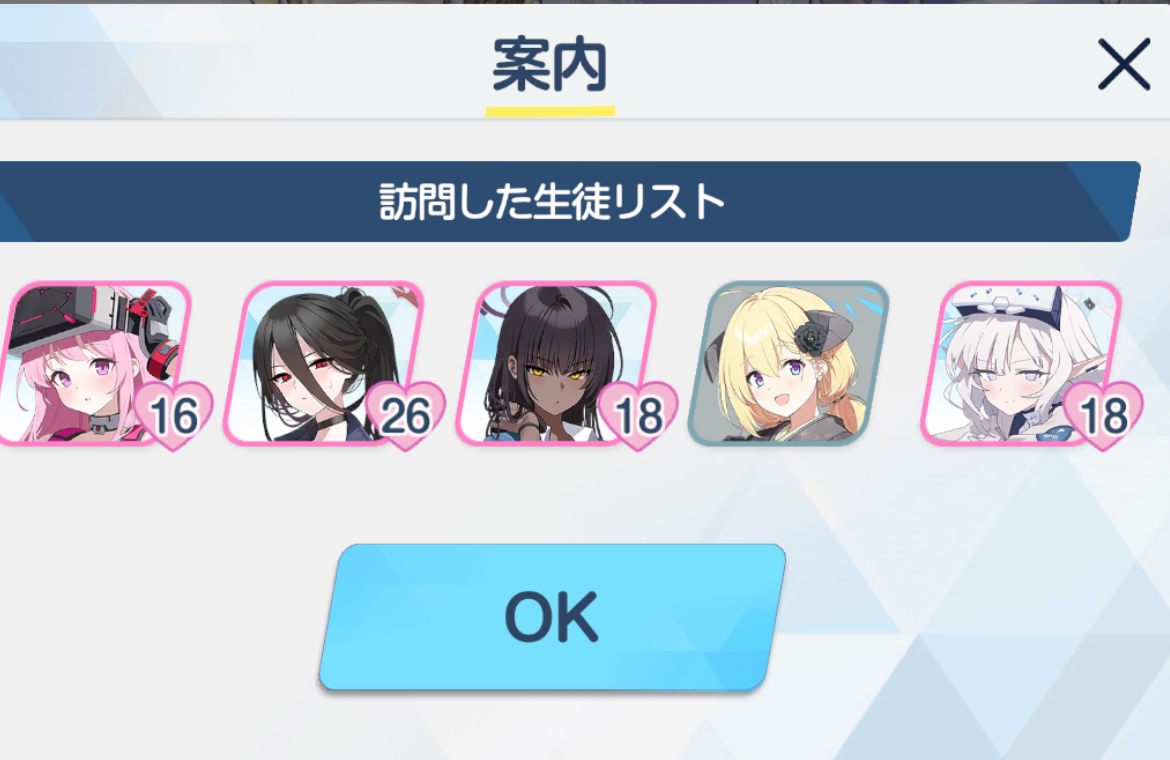This screenshot has height=760, width=1170.
Task: Select the pink-haired student portrait with helmet
Action: [x=94, y=363]
